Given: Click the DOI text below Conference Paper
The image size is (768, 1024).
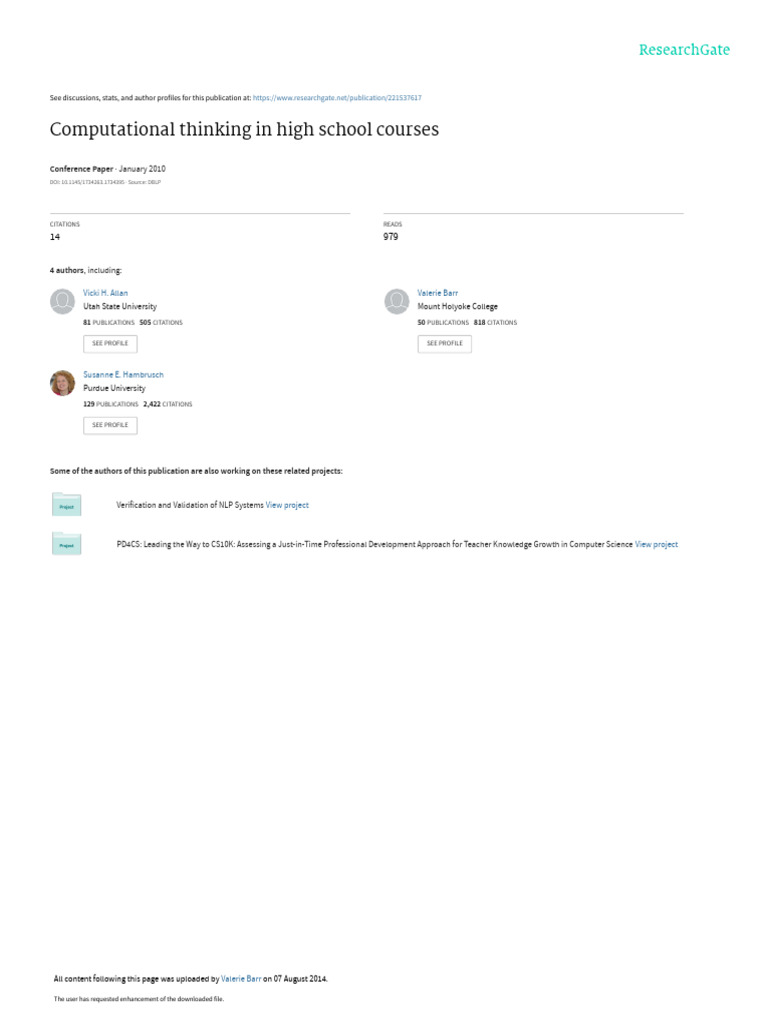Looking at the screenshot, I should (x=87, y=183).
